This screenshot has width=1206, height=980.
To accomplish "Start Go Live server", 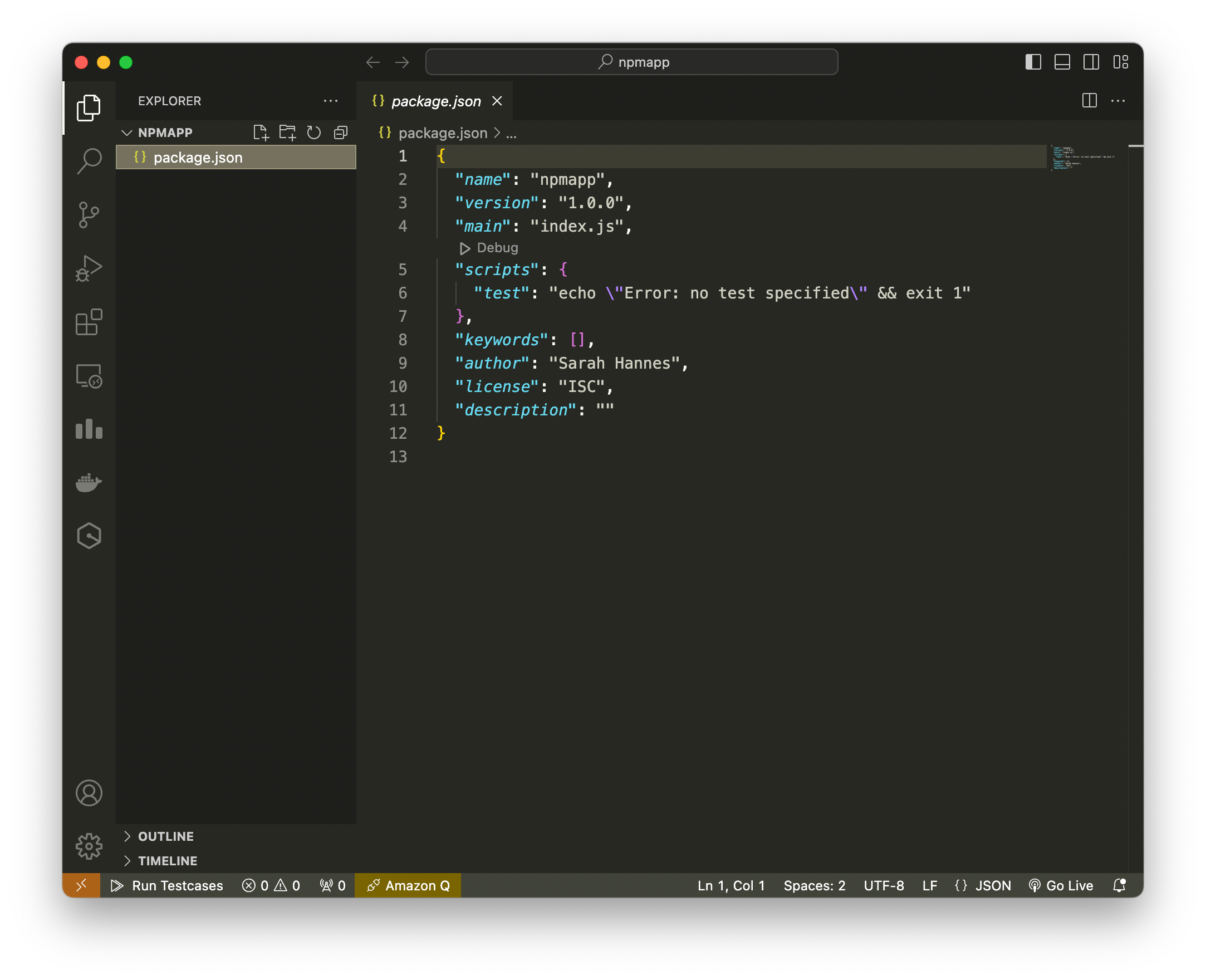I will click(1061, 886).
